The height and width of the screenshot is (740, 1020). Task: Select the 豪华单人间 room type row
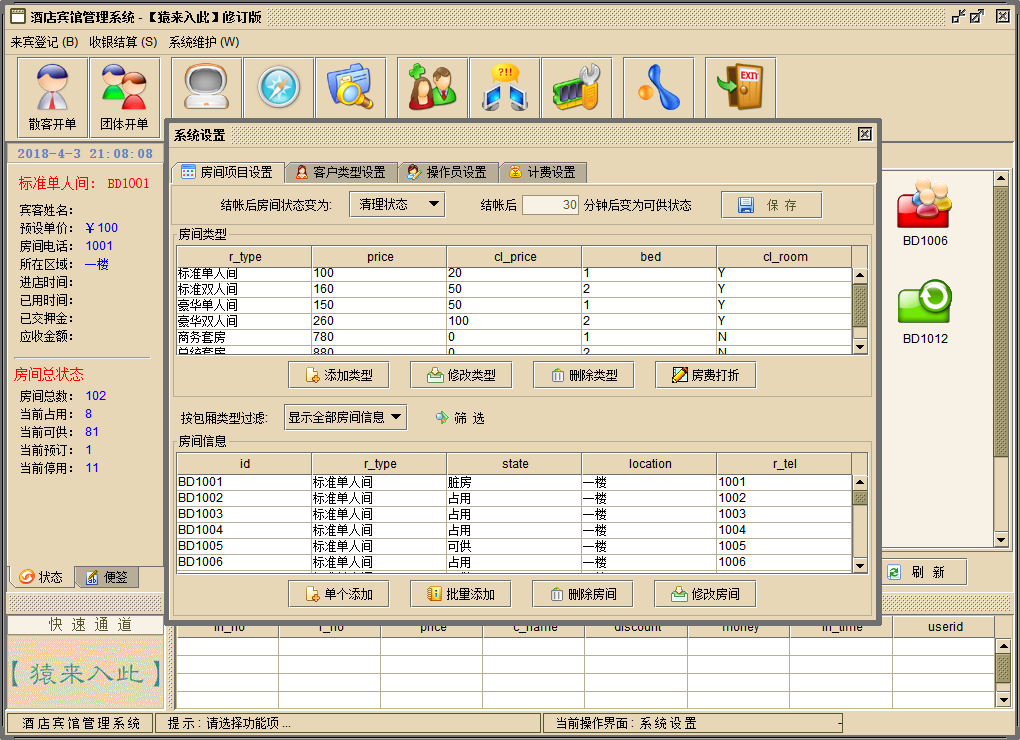click(x=514, y=305)
